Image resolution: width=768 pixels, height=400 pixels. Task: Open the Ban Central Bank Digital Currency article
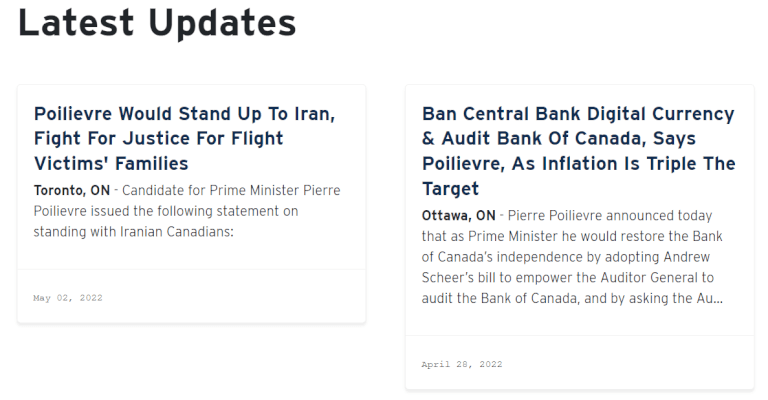click(578, 151)
